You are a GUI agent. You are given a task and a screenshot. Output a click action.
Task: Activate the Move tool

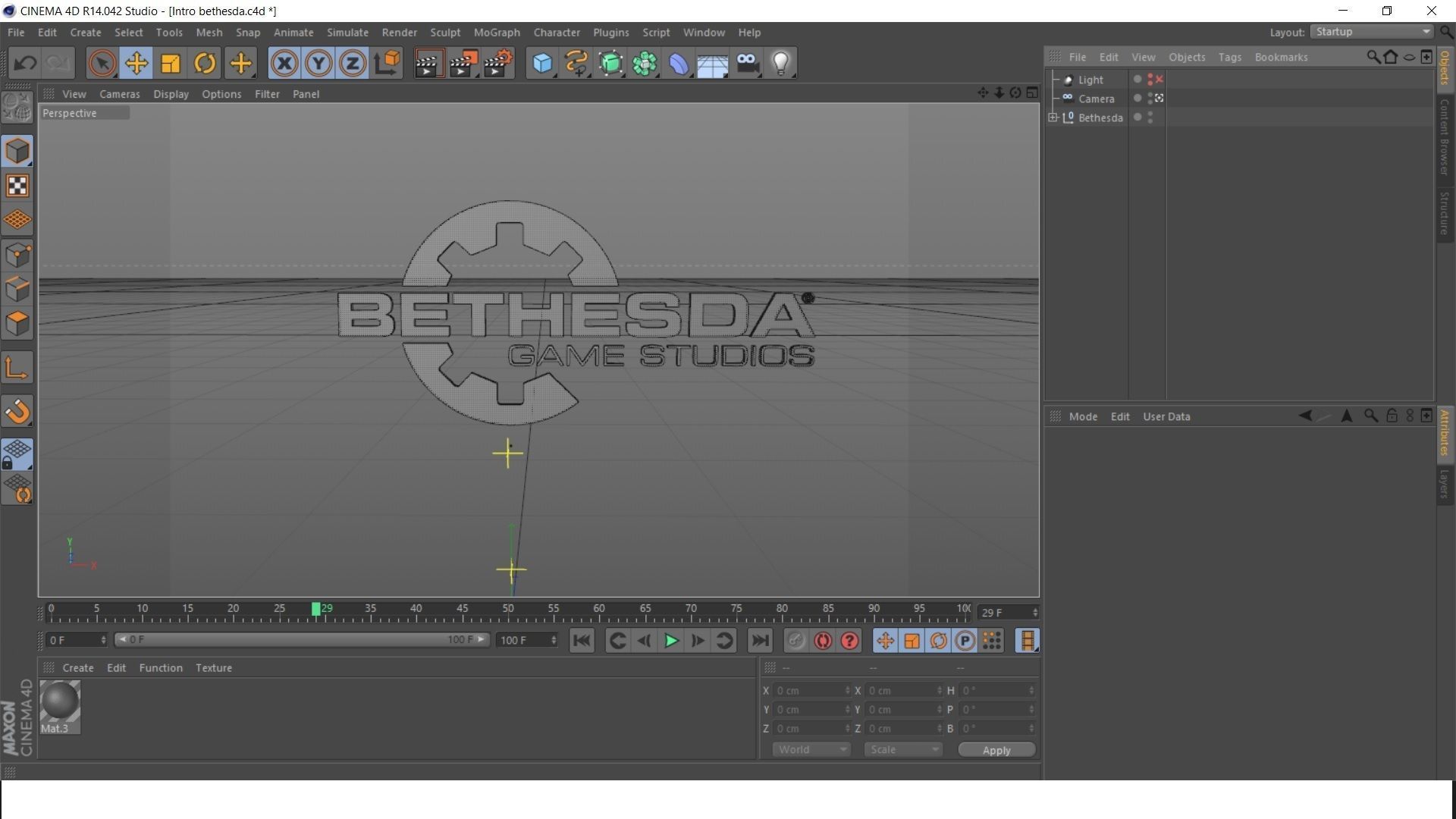point(136,64)
